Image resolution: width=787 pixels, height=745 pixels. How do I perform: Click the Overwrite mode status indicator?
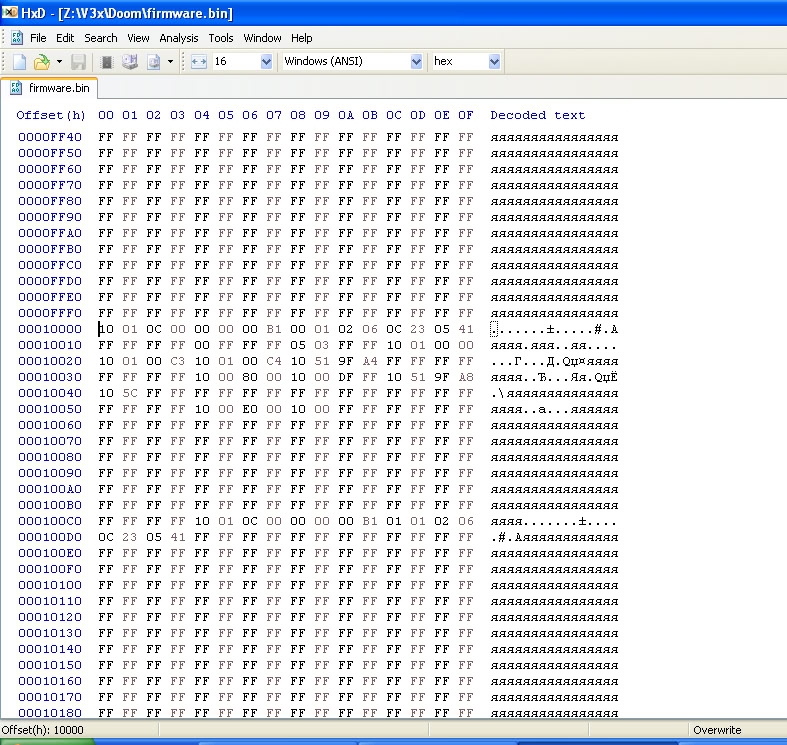coord(717,730)
